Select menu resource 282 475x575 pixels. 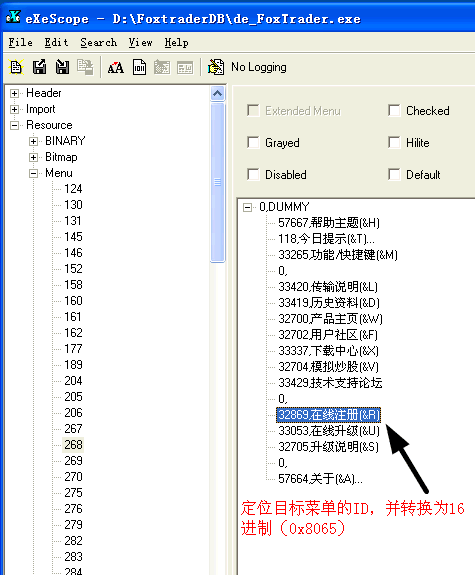click(x=73, y=541)
